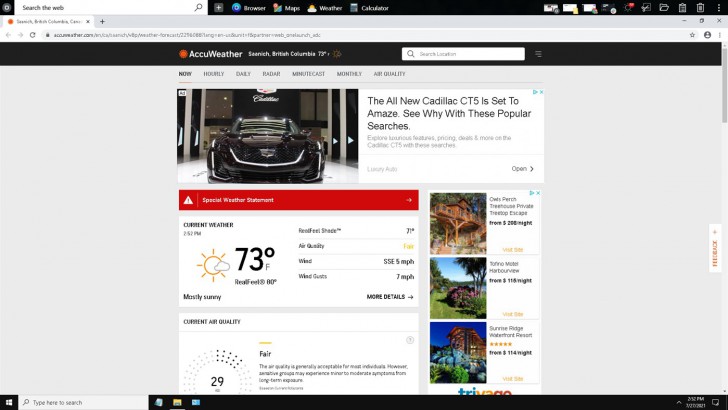Viewport: 728px width, 410px height.
Task: Click Visit Site for Tofino Motel Harbourview
Action: (x=513, y=314)
